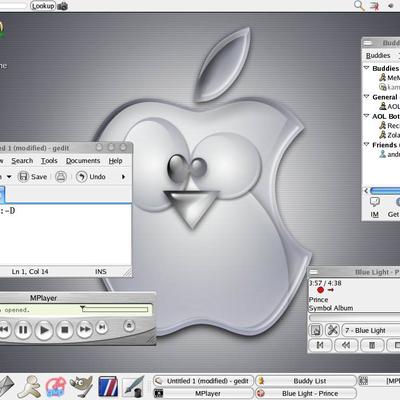This screenshot has width=400, height=400.
Task: Launch the pink circular app icon
Action: coord(56,387)
